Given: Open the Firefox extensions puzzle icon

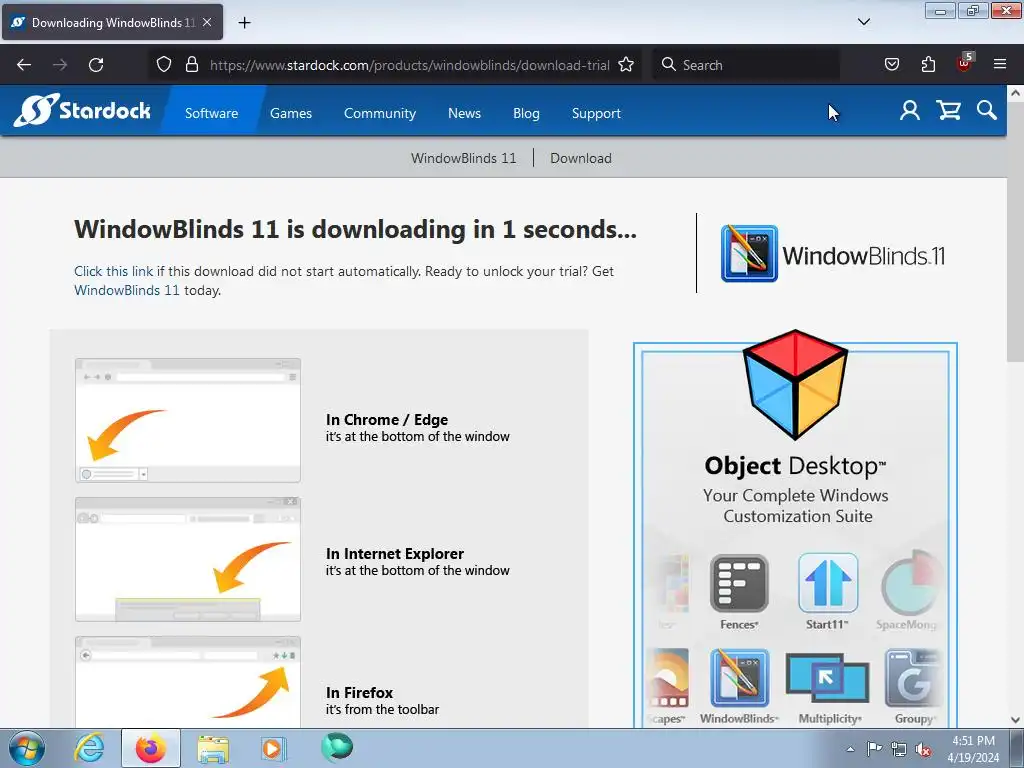Looking at the screenshot, I should click(928, 65).
